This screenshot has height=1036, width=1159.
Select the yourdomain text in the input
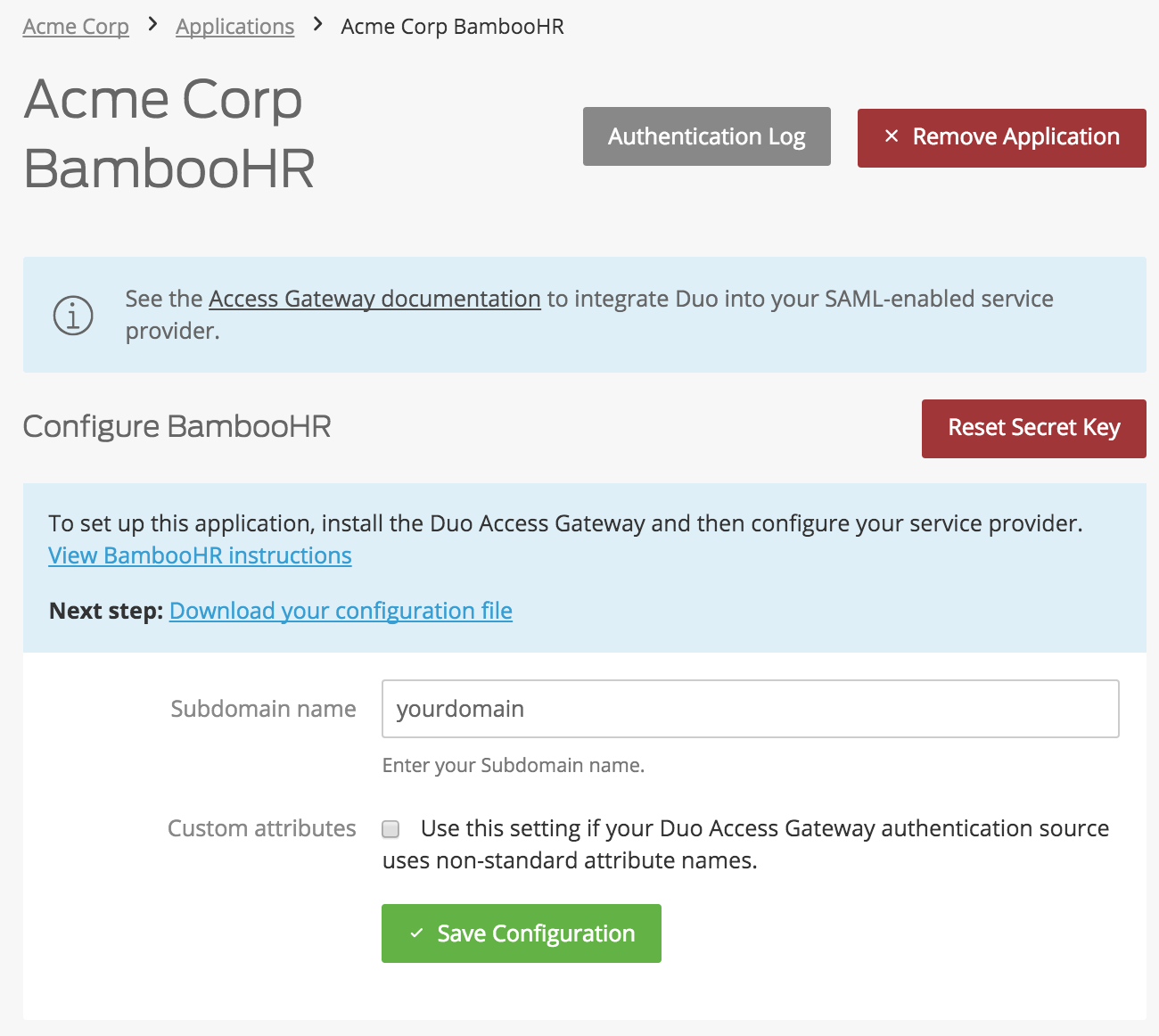460,709
